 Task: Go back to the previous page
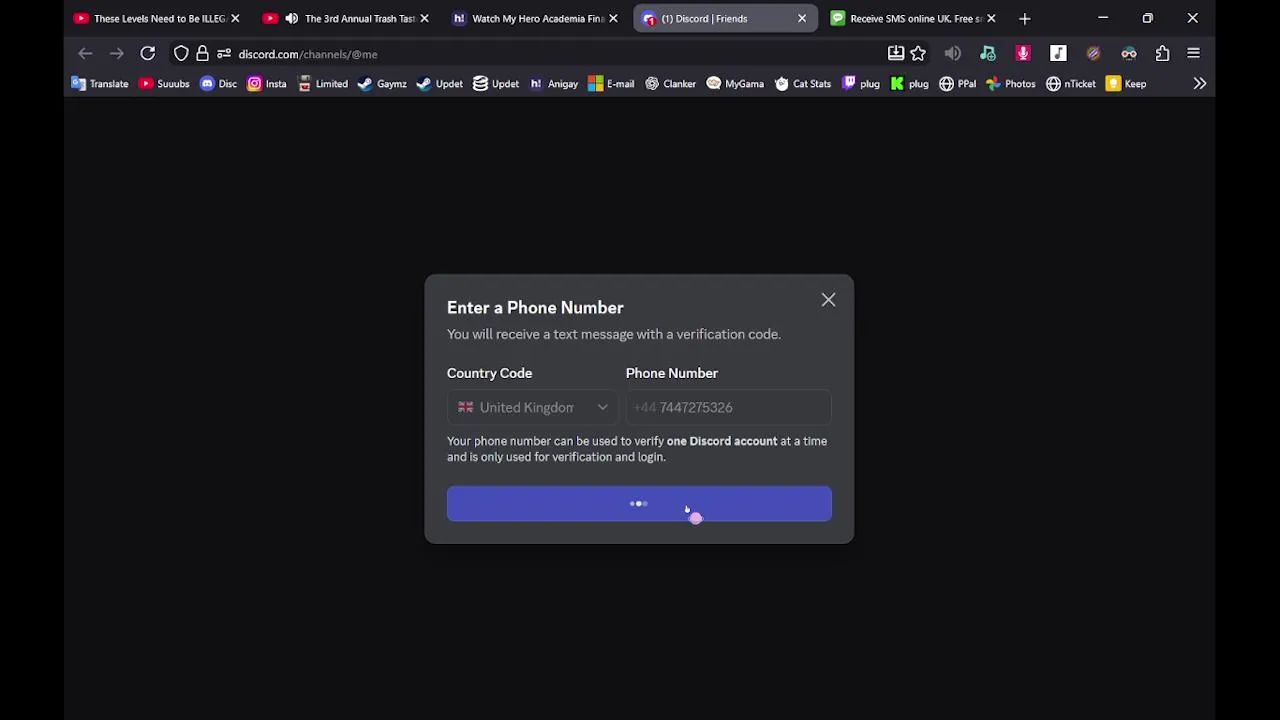point(85,54)
